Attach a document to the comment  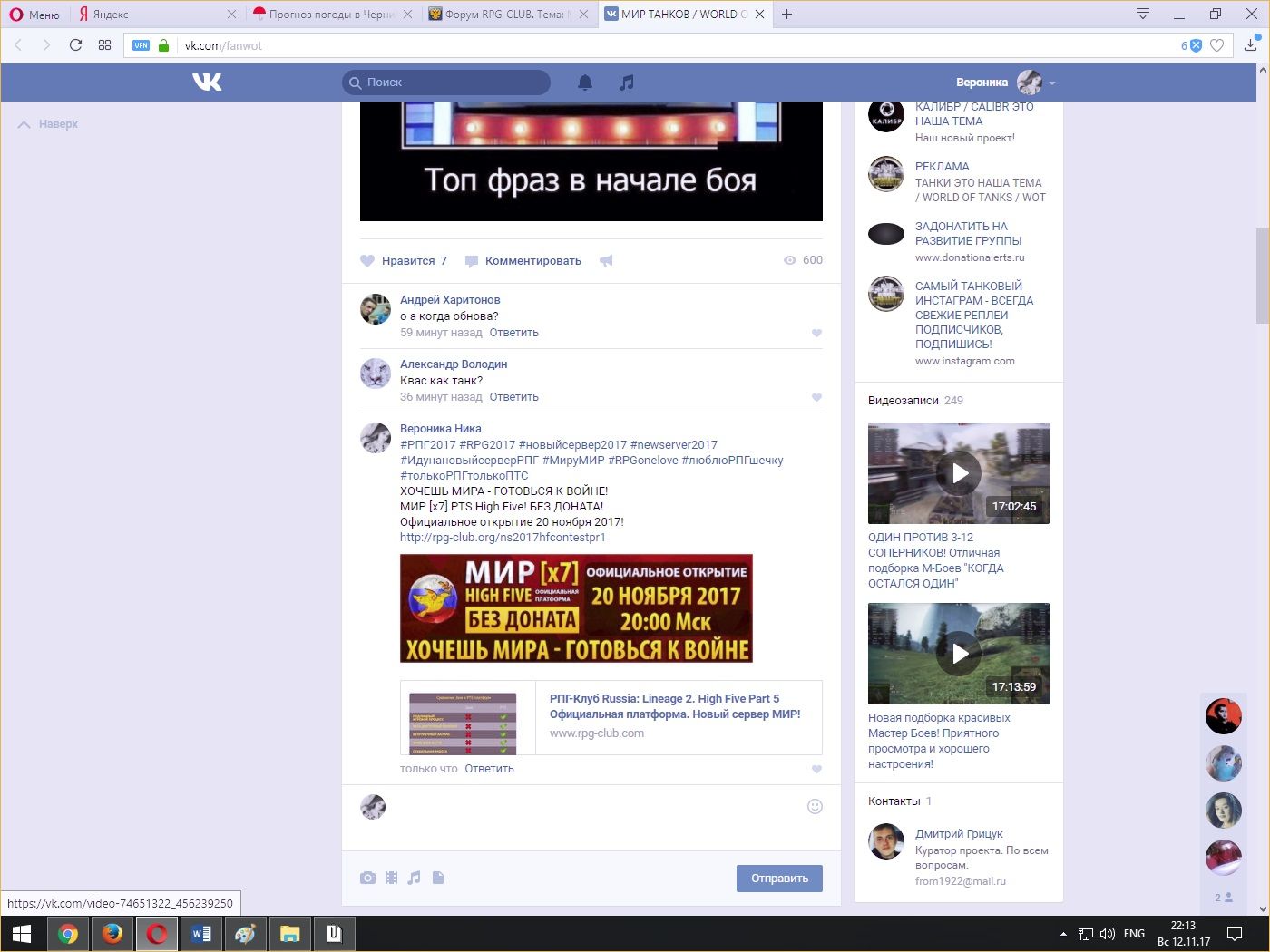coord(438,878)
